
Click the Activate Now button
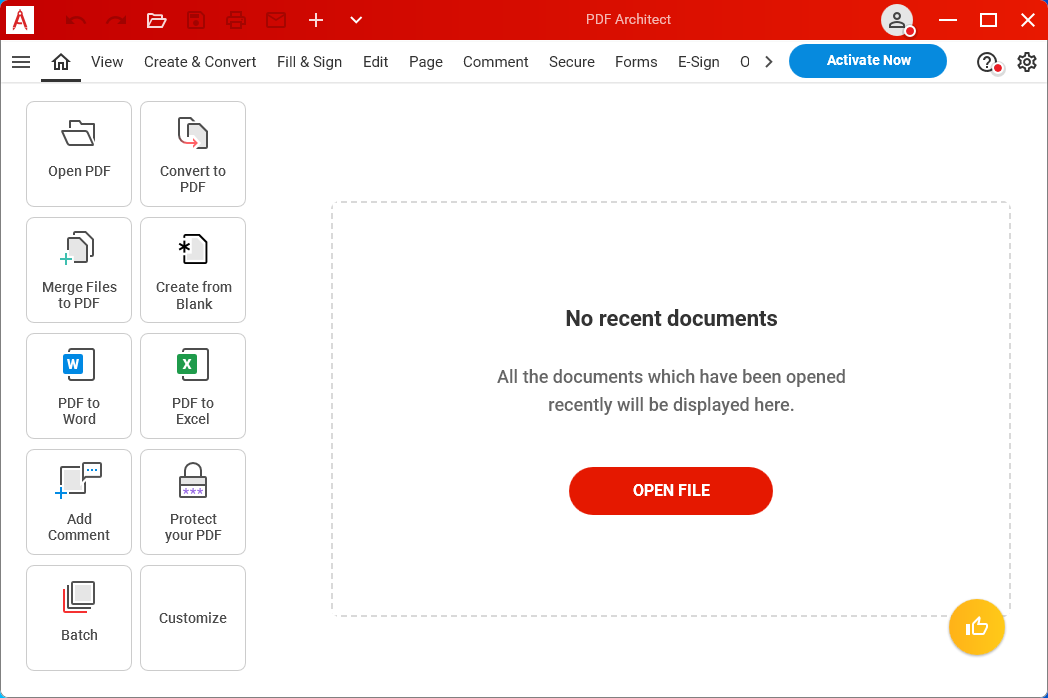pyautogui.click(x=867, y=60)
